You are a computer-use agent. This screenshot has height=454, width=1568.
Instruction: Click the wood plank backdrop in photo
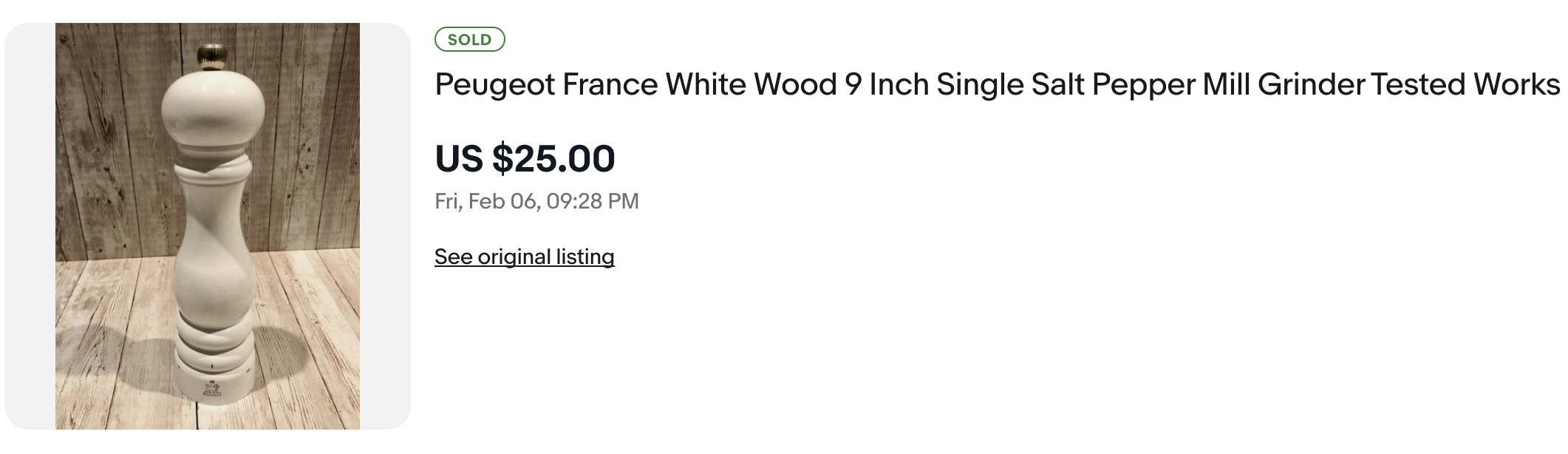(x=103, y=148)
